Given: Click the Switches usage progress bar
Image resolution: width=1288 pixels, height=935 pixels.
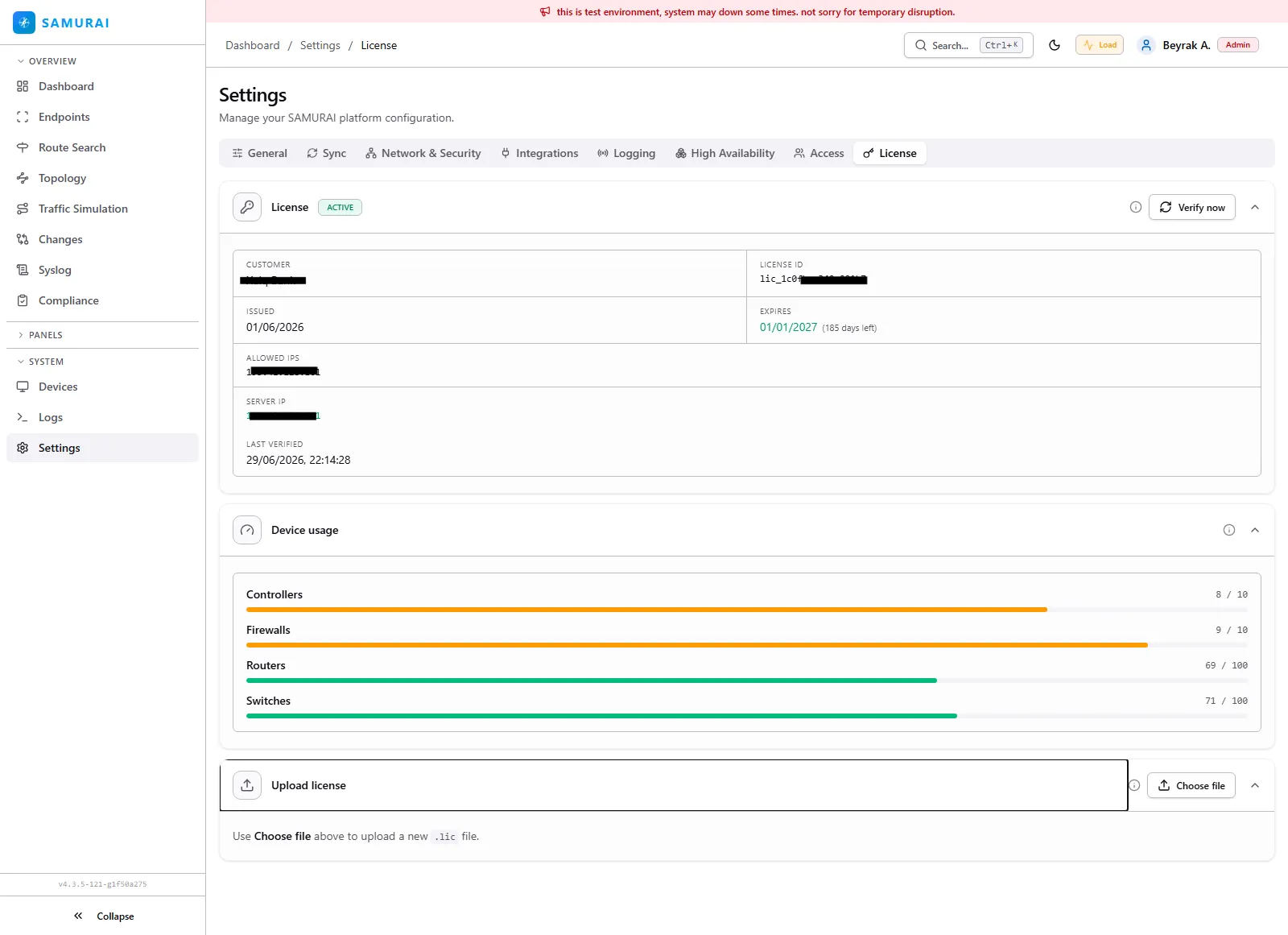Looking at the screenshot, I should pos(747,716).
